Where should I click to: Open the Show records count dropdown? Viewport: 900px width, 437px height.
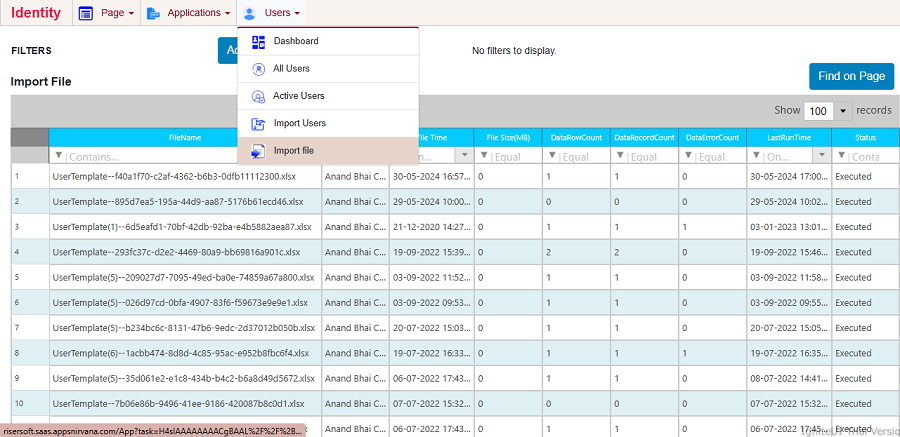click(843, 111)
